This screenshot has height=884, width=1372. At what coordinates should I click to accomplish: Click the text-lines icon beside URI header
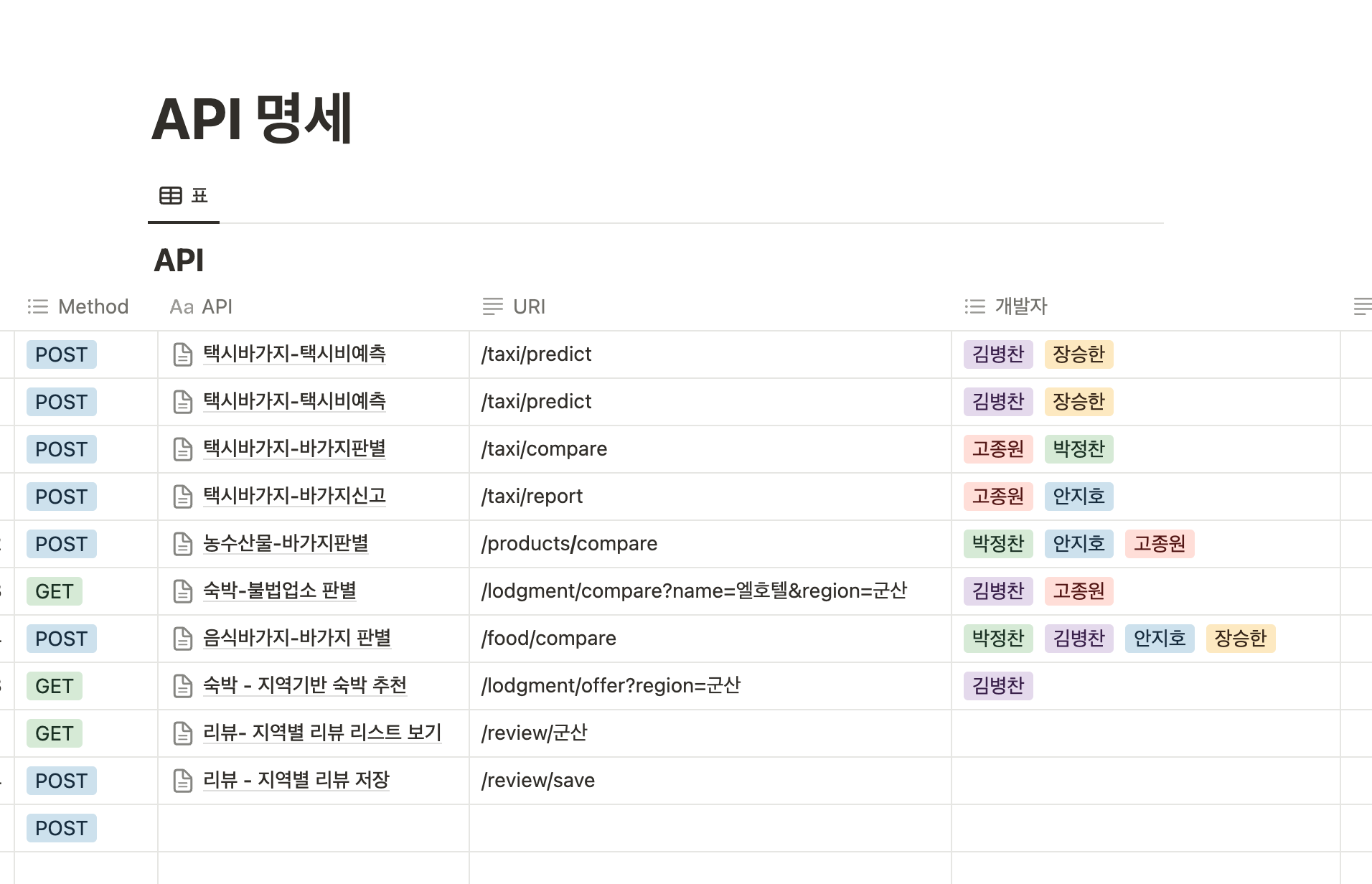493,306
